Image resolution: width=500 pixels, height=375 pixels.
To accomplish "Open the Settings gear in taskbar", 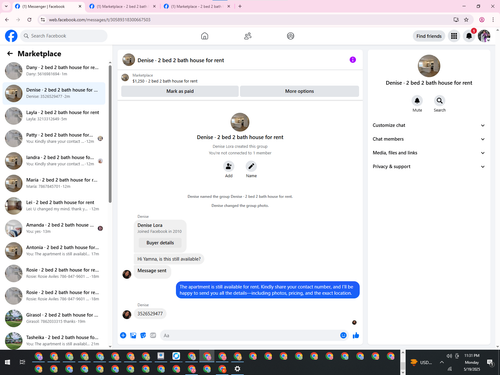I will (237, 369).
